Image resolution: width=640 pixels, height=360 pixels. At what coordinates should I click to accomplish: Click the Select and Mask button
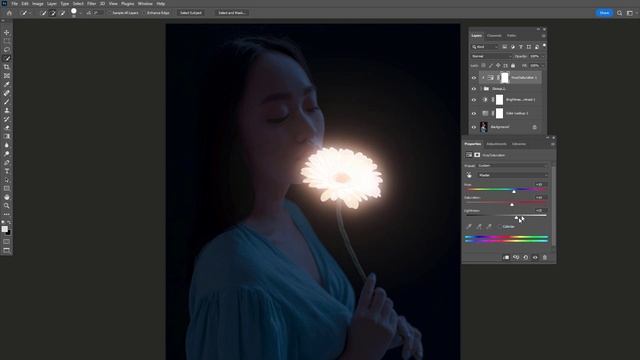[231, 13]
